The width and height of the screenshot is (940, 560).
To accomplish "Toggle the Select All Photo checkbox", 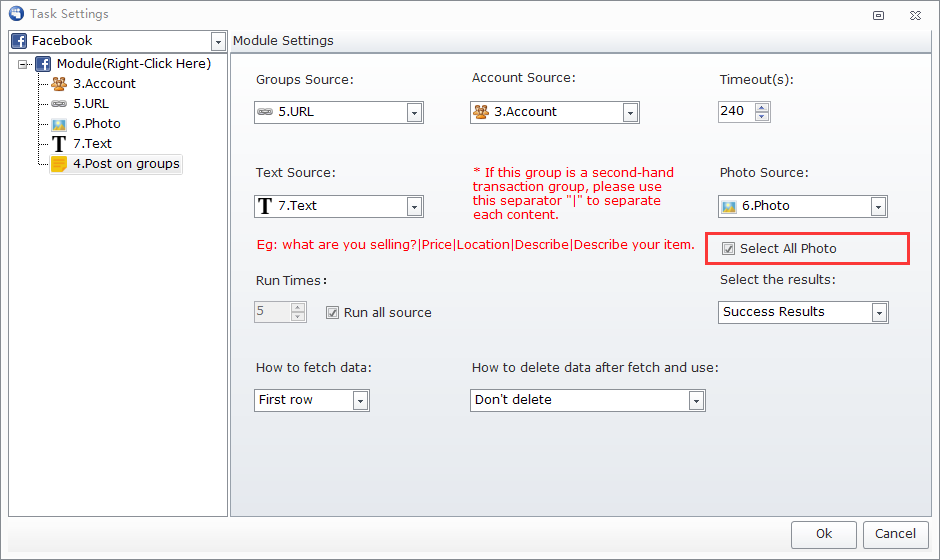I will [x=728, y=249].
